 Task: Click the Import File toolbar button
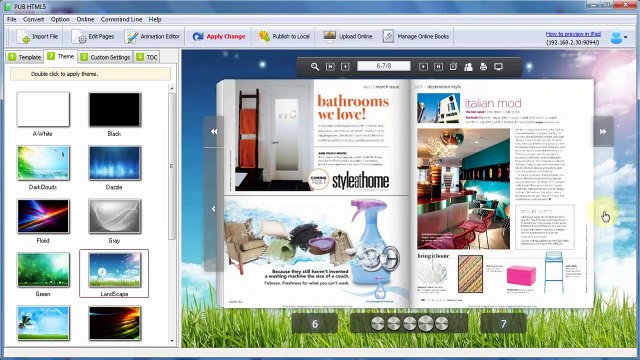point(38,36)
